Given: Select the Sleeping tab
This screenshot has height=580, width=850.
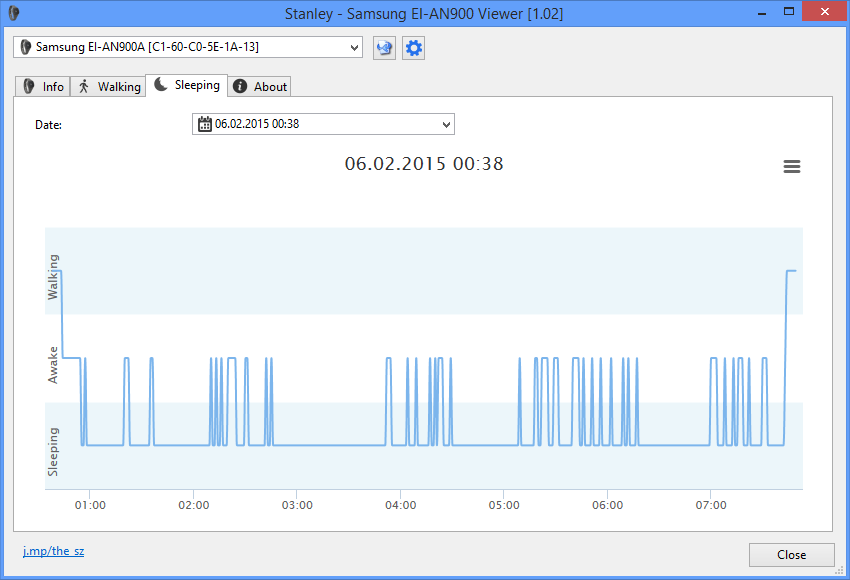Looking at the screenshot, I should coord(186,85).
